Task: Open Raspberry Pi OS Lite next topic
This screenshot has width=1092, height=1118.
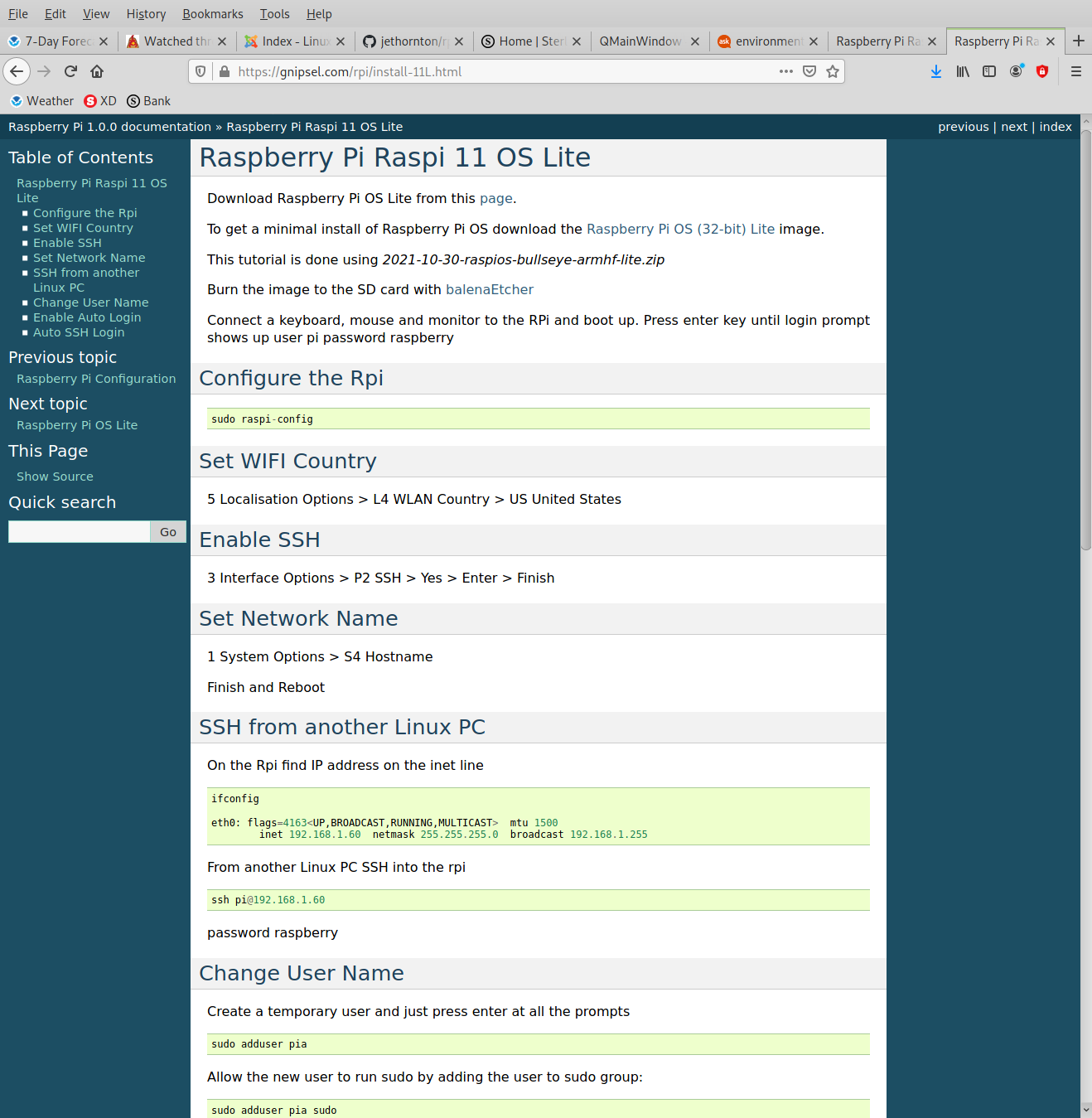Action: [x=77, y=425]
